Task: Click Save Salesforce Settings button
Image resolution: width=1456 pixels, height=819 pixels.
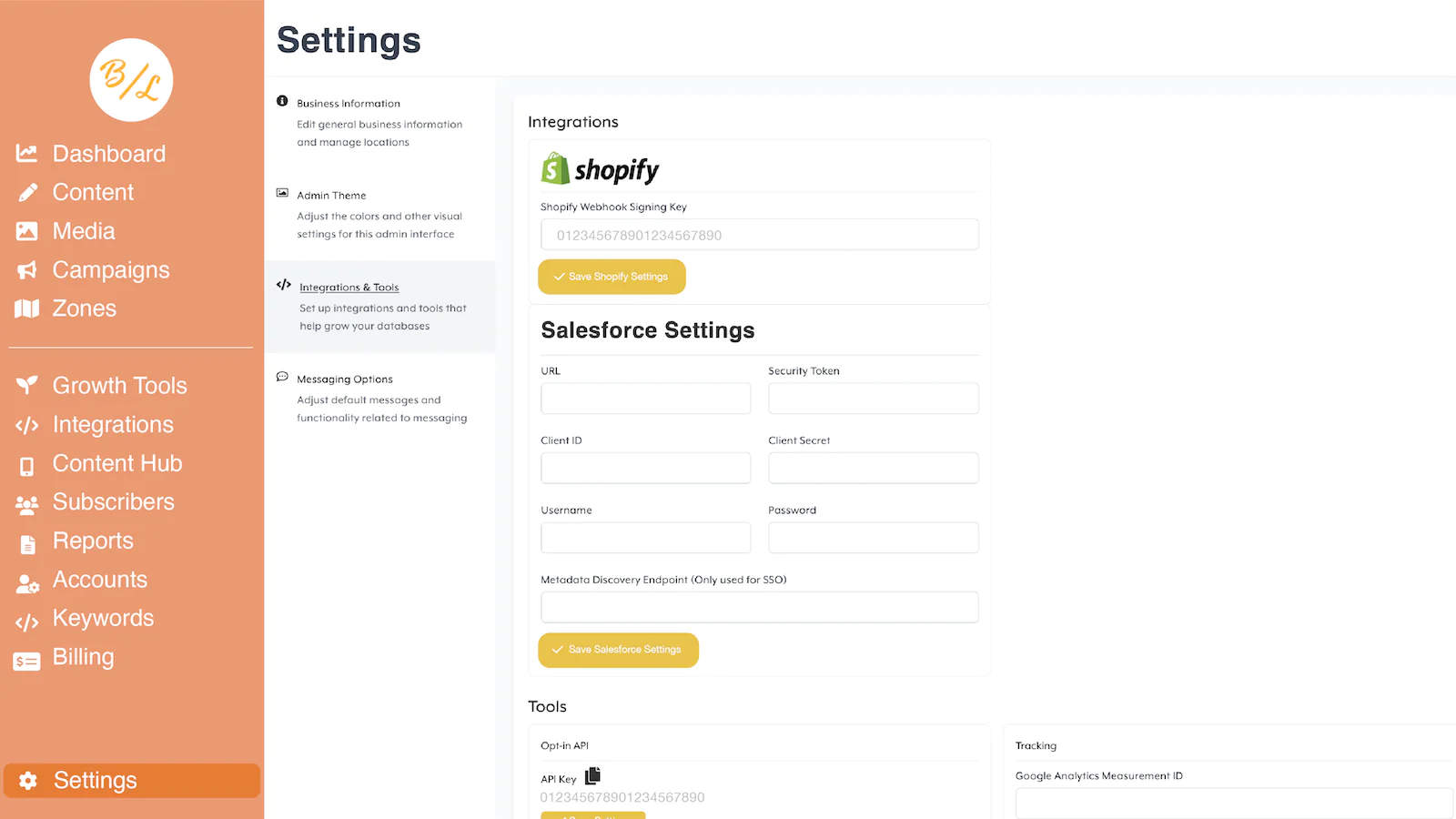Action: point(618,650)
